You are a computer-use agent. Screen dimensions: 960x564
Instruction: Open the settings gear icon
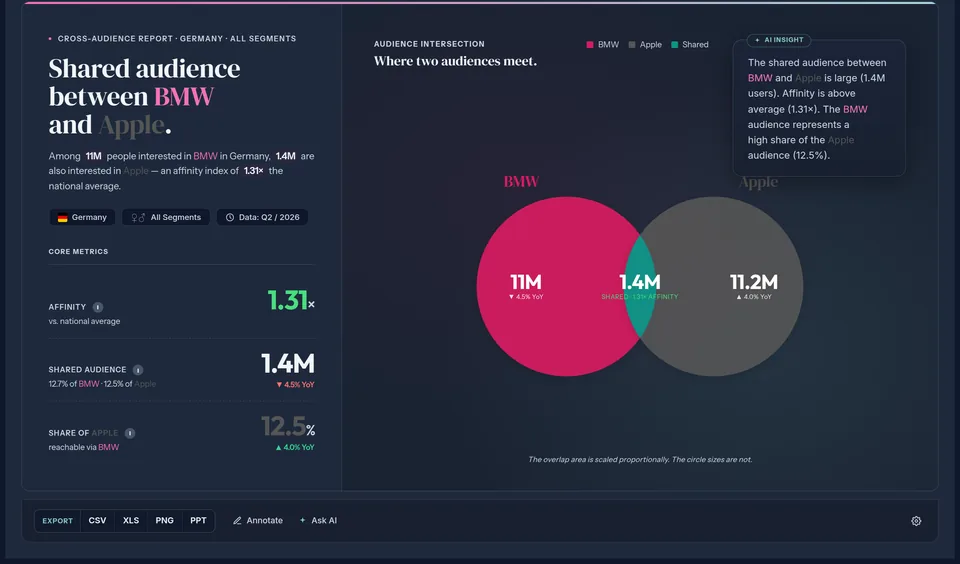click(x=916, y=521)
